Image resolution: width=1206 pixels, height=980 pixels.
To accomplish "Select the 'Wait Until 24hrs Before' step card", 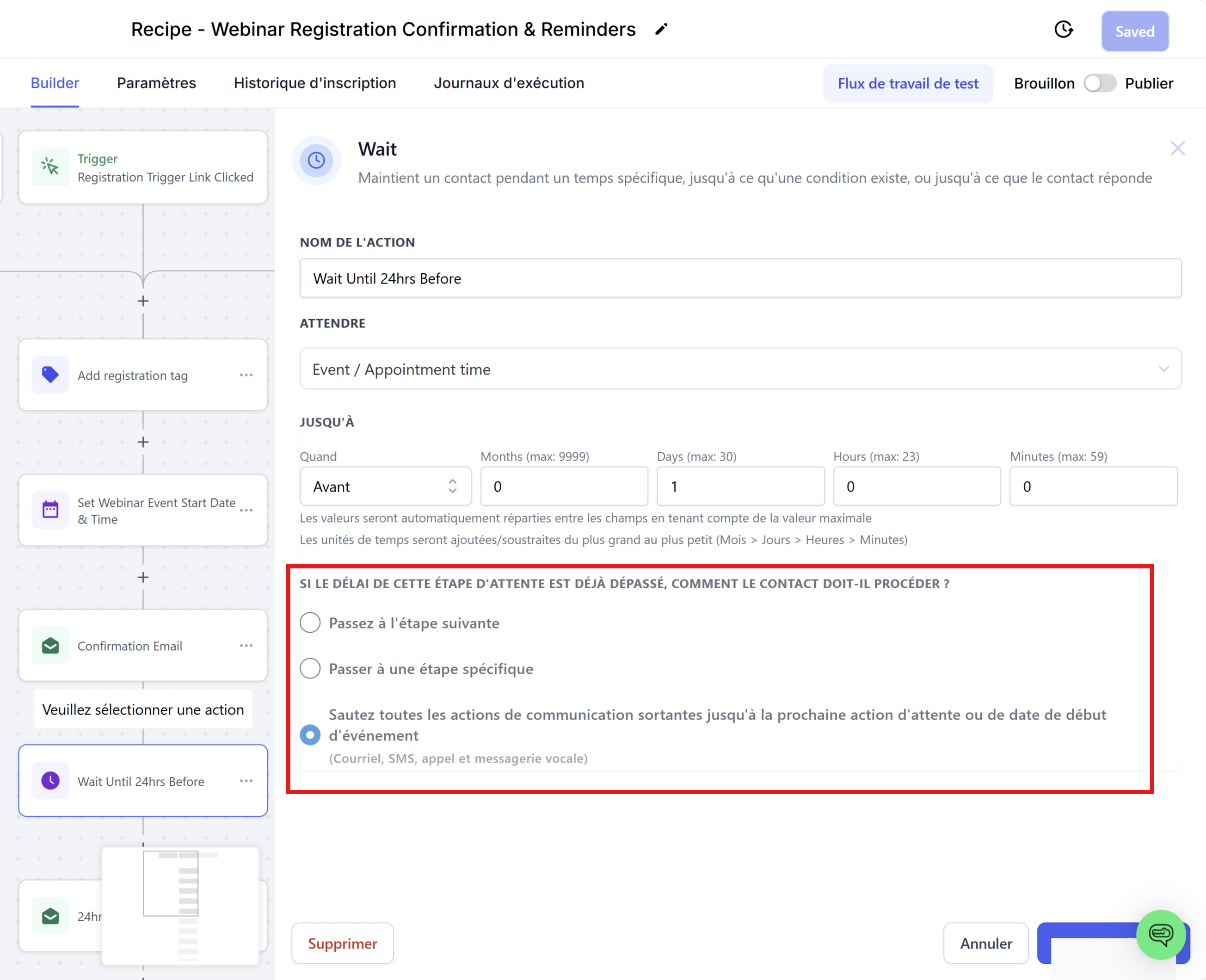I will click(143, 781).
